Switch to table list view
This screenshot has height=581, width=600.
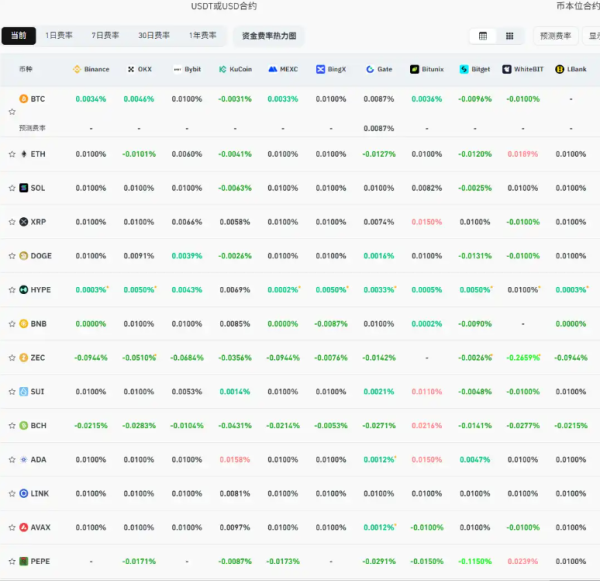tap(483, 36)
